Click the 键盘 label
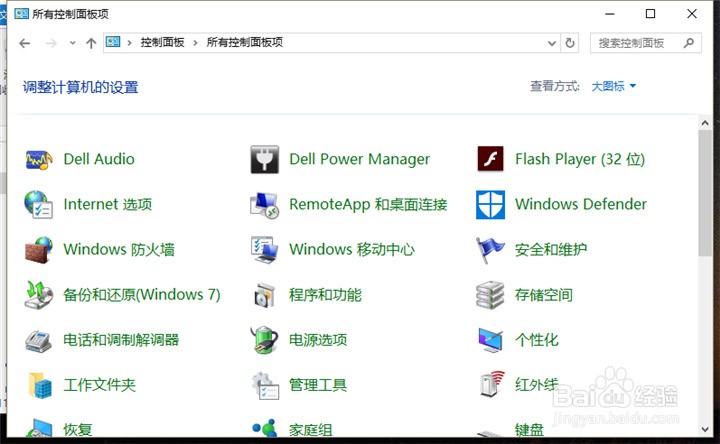The width and height of the screenshot is (720, 444). [529, 430]
